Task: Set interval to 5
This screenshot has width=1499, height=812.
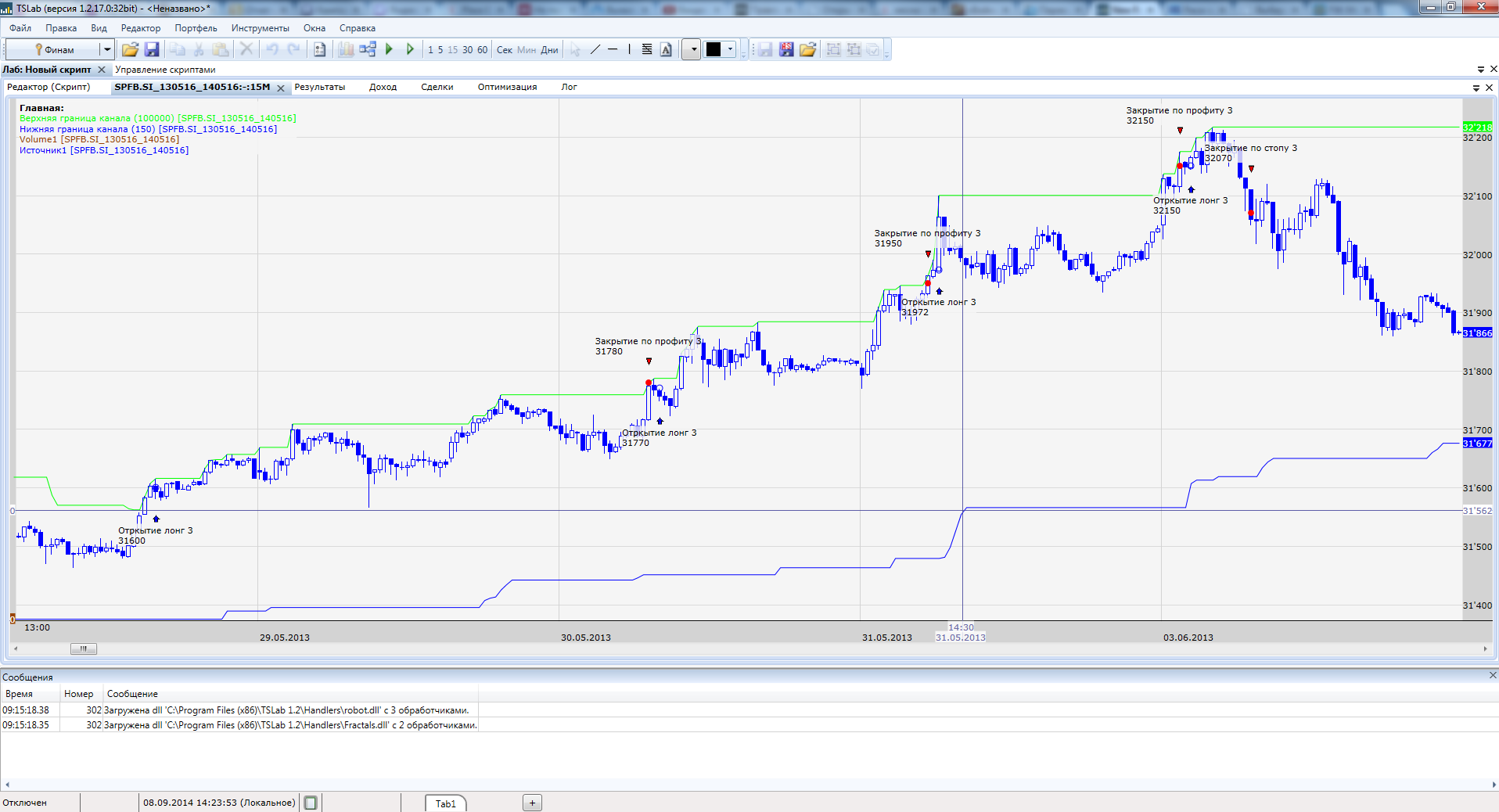Action: click(x=440, y=50)
